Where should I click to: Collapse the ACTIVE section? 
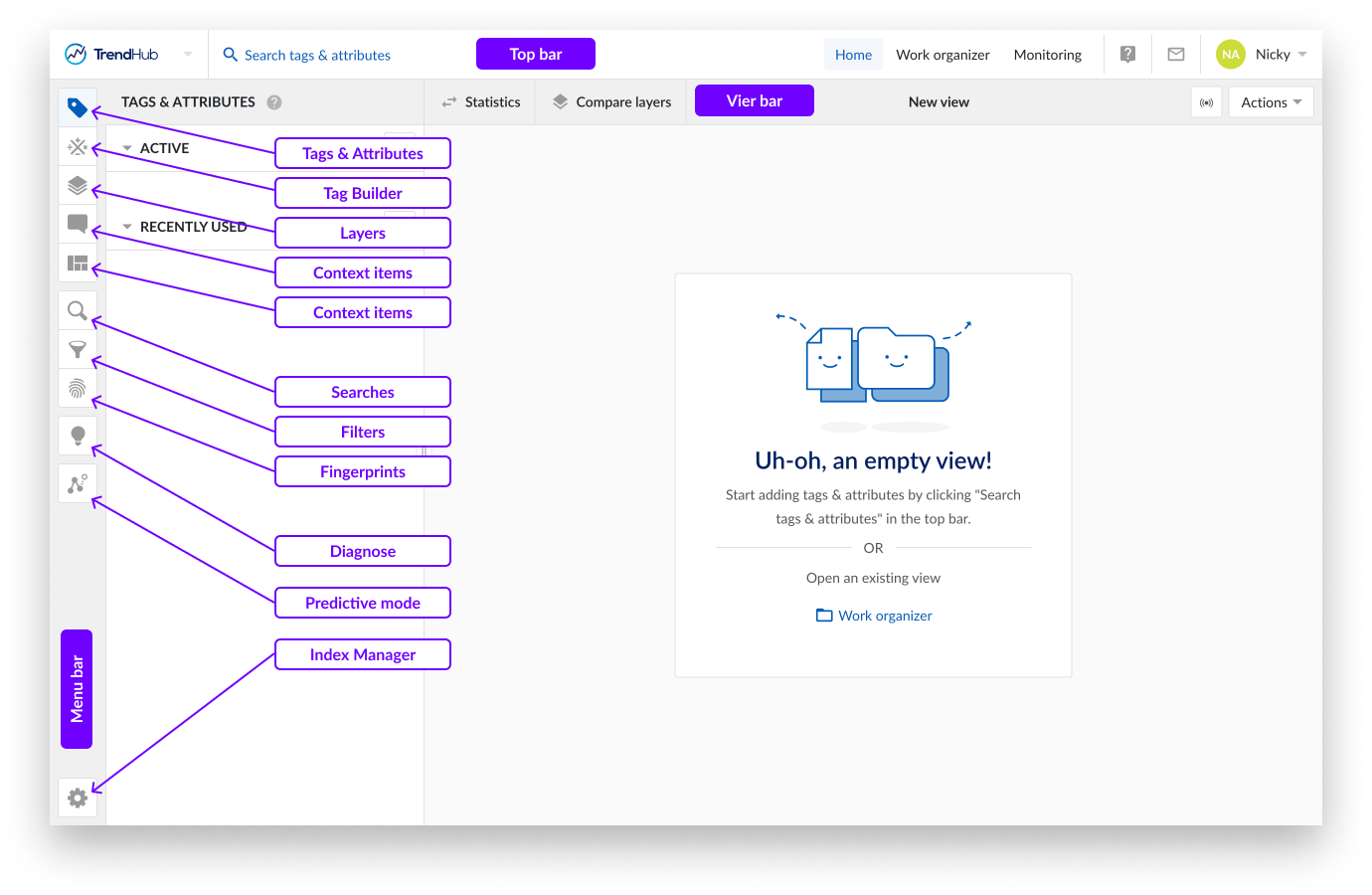tap(126, 147)
